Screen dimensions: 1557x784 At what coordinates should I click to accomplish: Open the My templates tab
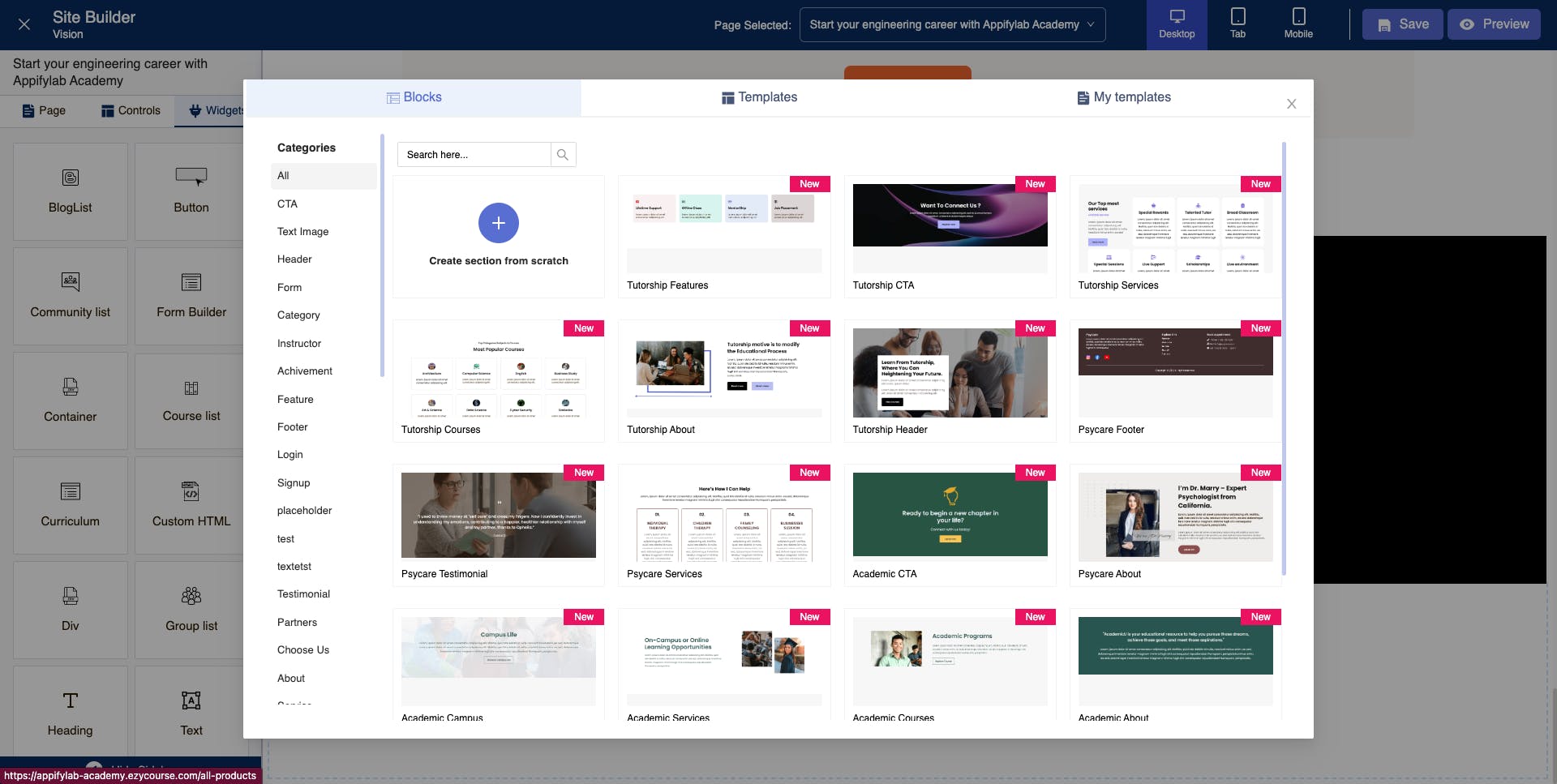[x=1124, y=97]
